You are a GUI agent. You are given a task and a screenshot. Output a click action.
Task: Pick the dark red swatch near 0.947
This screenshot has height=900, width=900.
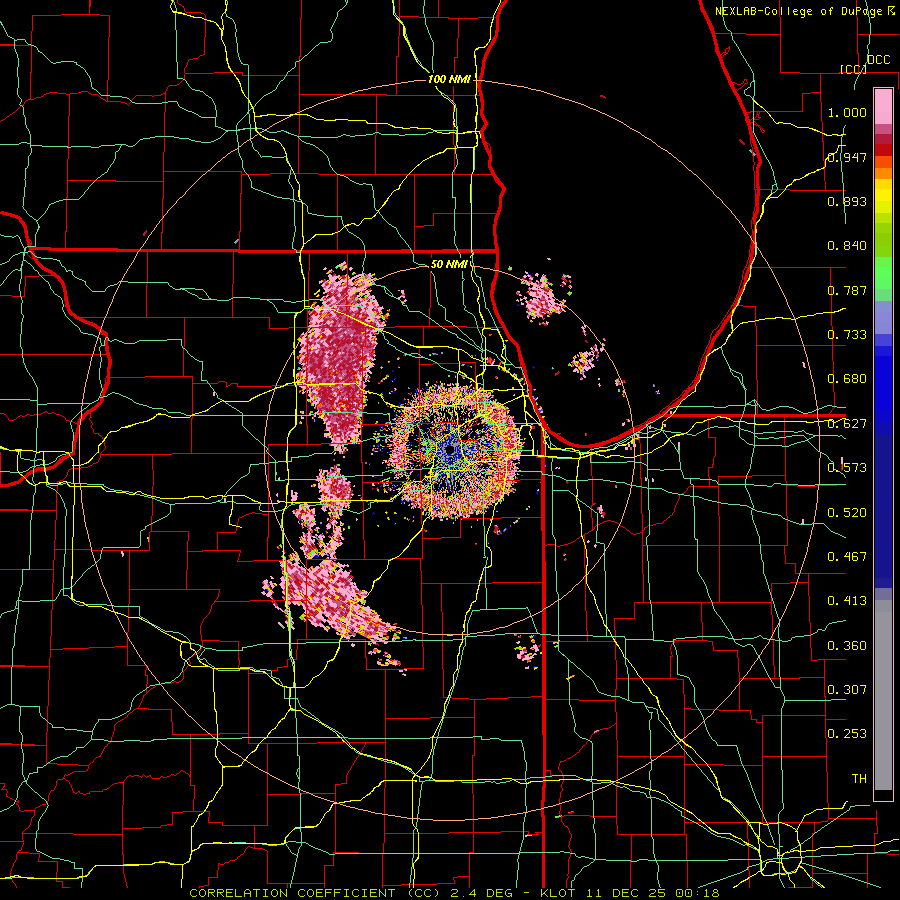[x=883, y=150]
